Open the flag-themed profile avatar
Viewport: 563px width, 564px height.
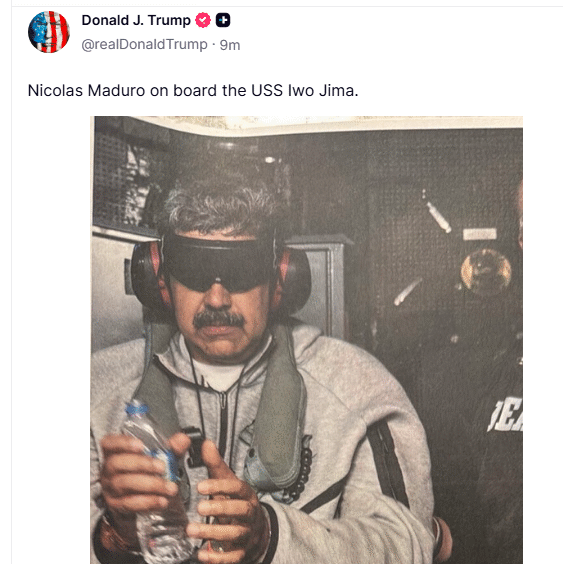coord(49,32)
